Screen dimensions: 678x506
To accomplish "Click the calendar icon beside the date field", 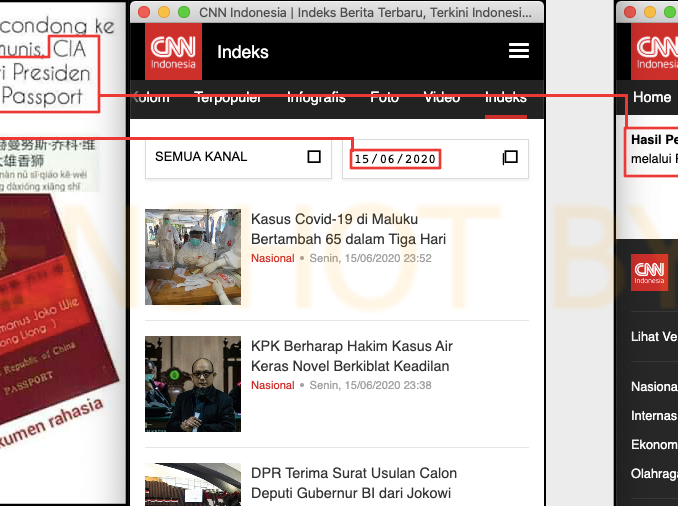I will point(510,157).
